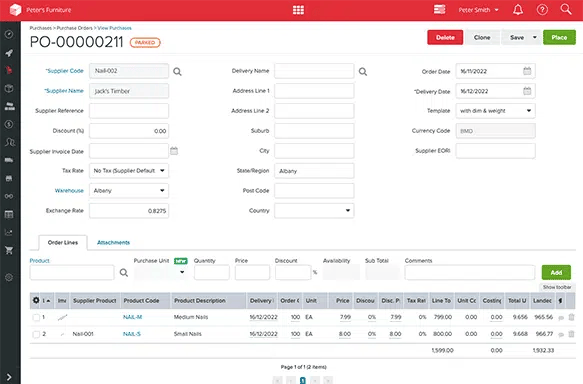Open the Order Date calendar icon

tap(527, 71)
